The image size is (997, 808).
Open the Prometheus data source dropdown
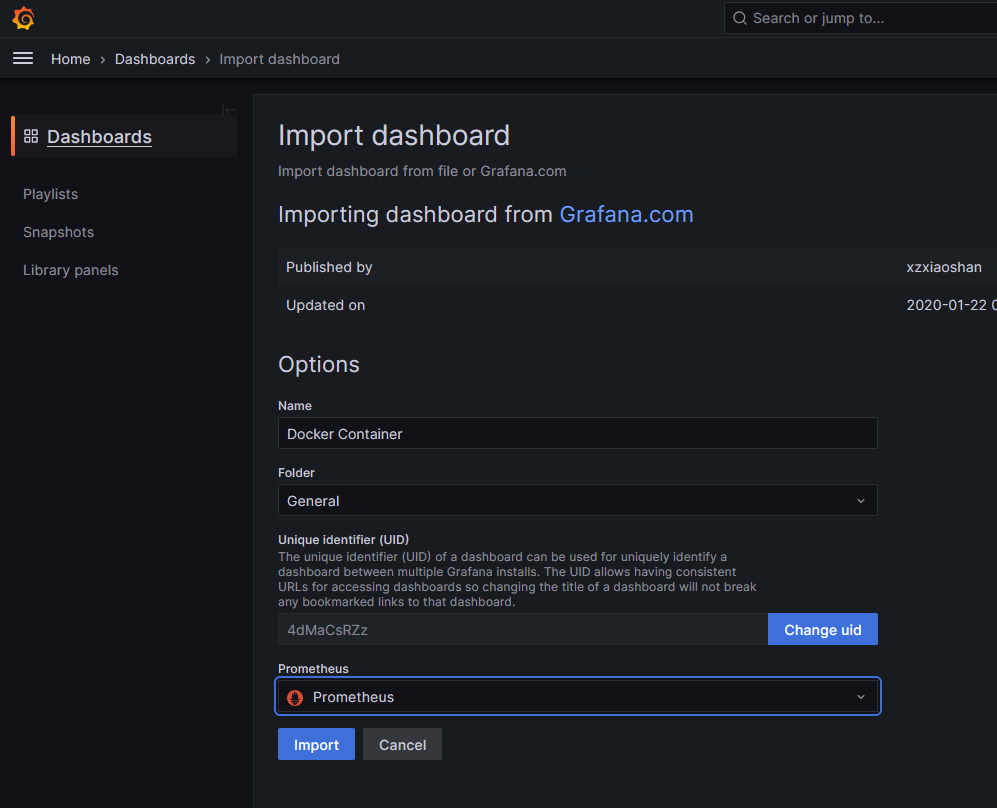pos(577,697)
